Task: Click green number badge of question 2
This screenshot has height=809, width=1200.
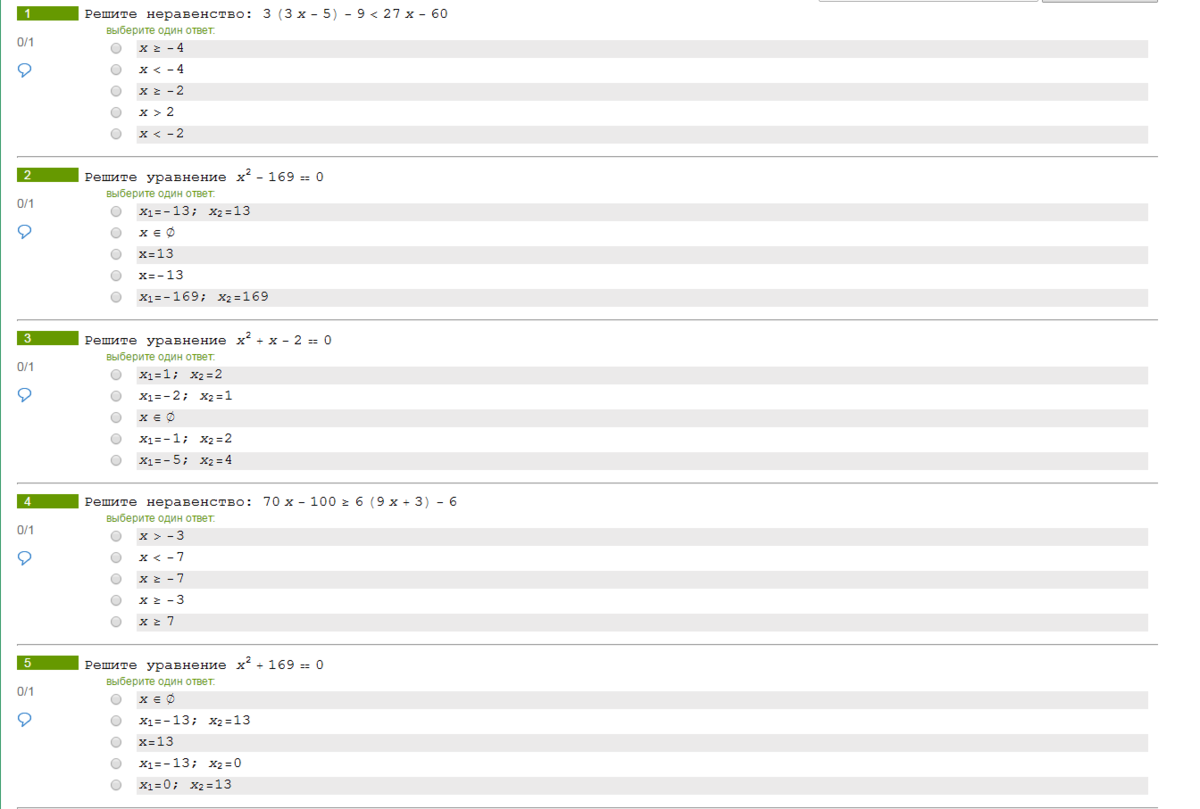Action: [x=48, y=175]
